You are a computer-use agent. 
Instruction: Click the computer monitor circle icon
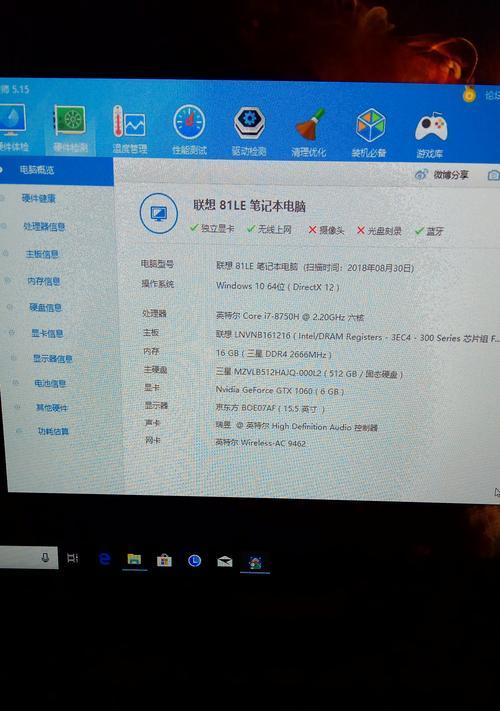(x=158, y=213)
